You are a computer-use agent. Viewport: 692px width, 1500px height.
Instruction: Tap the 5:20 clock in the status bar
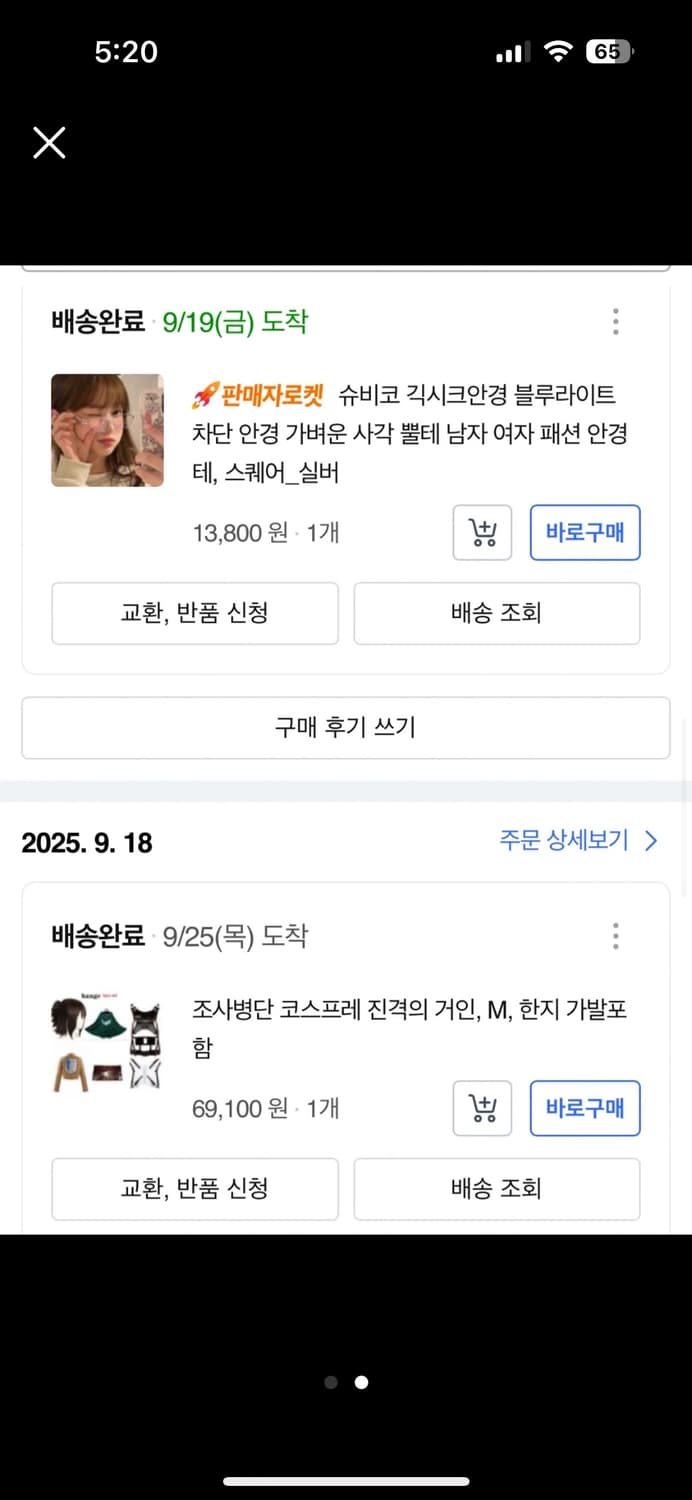[x=127, y=51]
